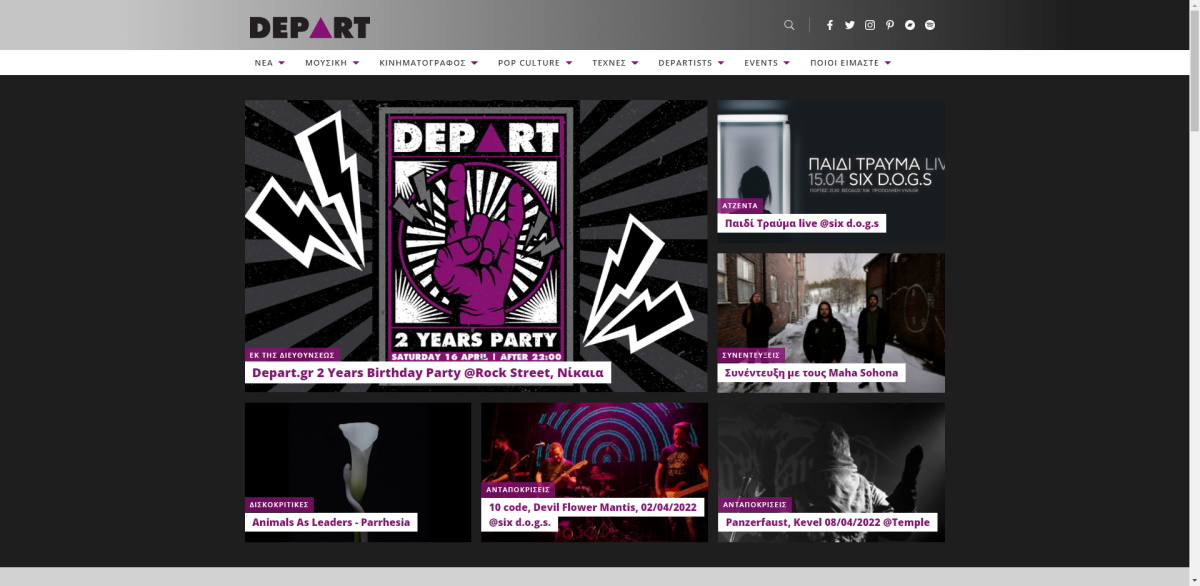The height and width of the screenshot is (586, 1200).
Task: Open the Pinterest icon
Action: (x=890, y=25)
